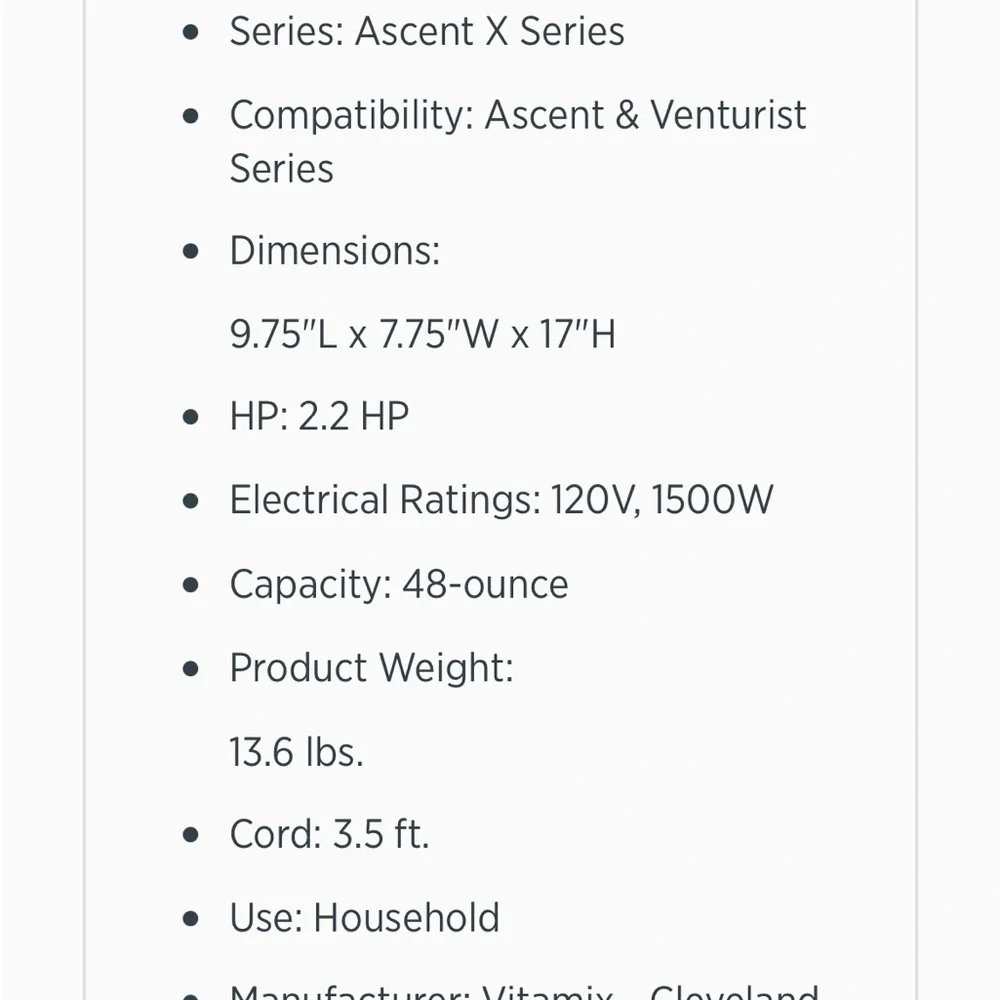This screenshot has height=1000, width=1000.
Task: Click the bullet point beside Capacity
Action: pyautogui.click(x=192, y=584)
